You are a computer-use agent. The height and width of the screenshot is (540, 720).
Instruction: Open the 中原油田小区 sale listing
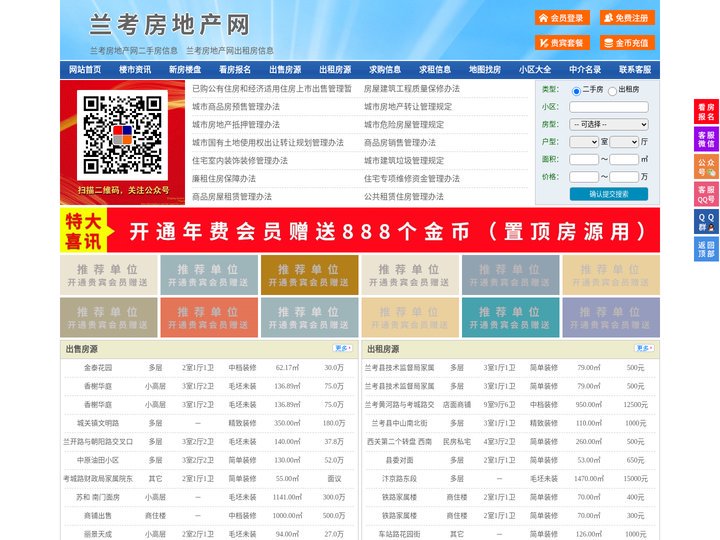[98, 460]
